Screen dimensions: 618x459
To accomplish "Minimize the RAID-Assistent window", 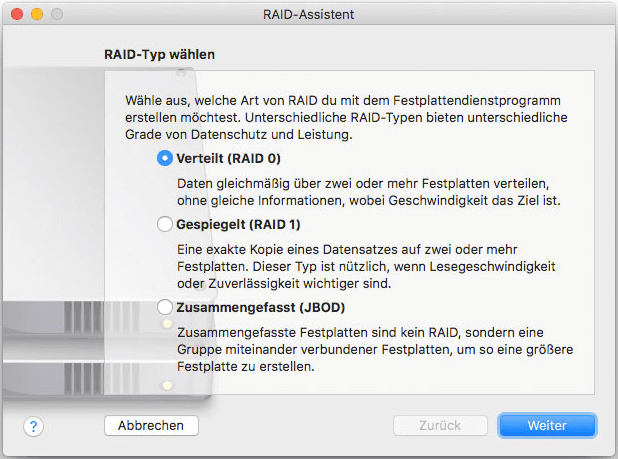I will (37, 14).
